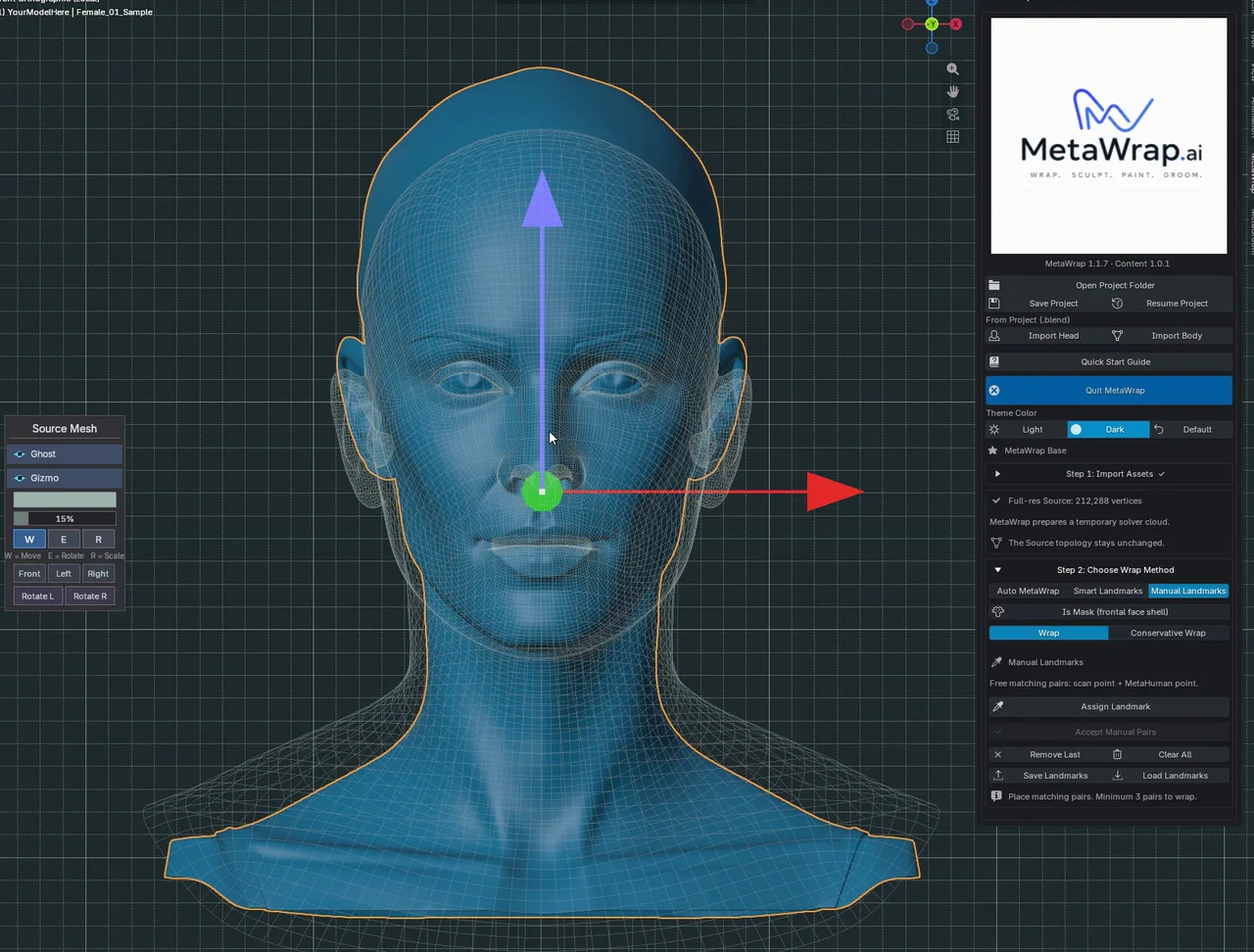Click the 15% ghost opacity slider
Screen dimensions: 1254x952
tap(65, 519)
